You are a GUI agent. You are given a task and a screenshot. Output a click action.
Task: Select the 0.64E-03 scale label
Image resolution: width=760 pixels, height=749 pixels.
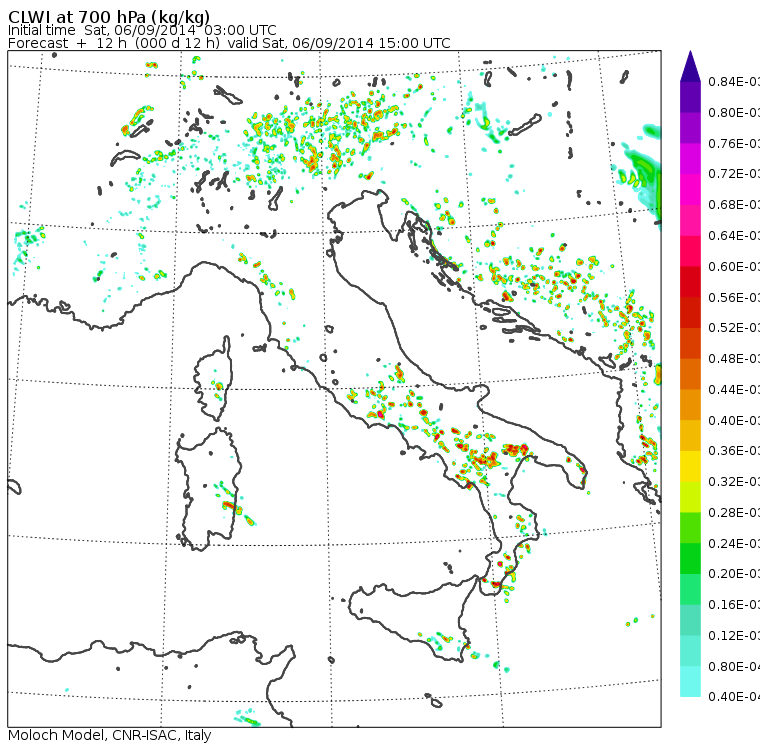pos(734,236)
